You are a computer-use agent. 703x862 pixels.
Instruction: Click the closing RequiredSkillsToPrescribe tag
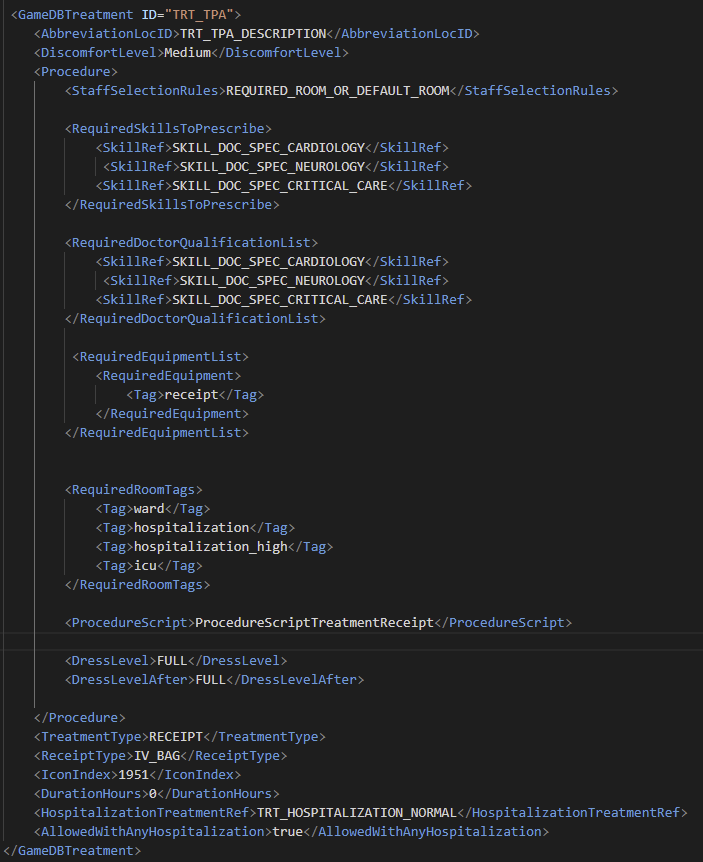click(x=172, y=205)
